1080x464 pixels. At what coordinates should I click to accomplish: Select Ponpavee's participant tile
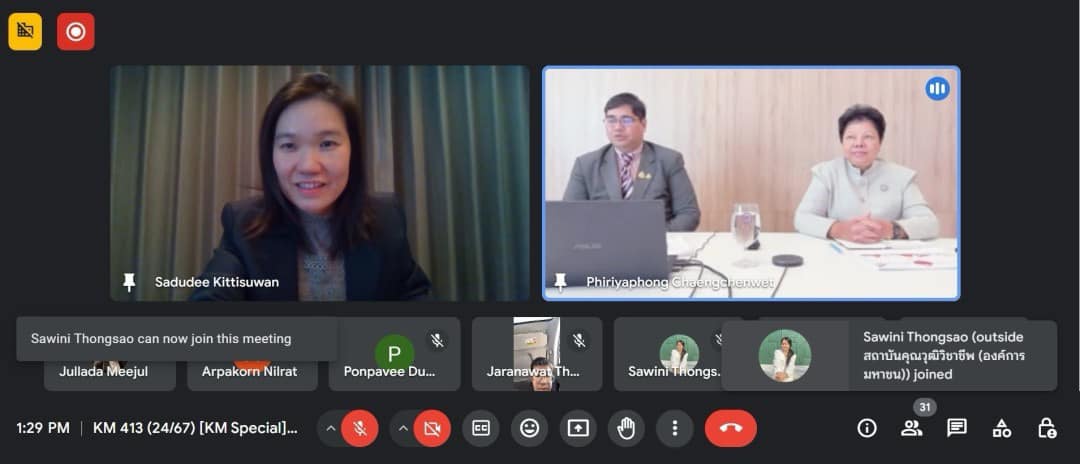[394, 355]
